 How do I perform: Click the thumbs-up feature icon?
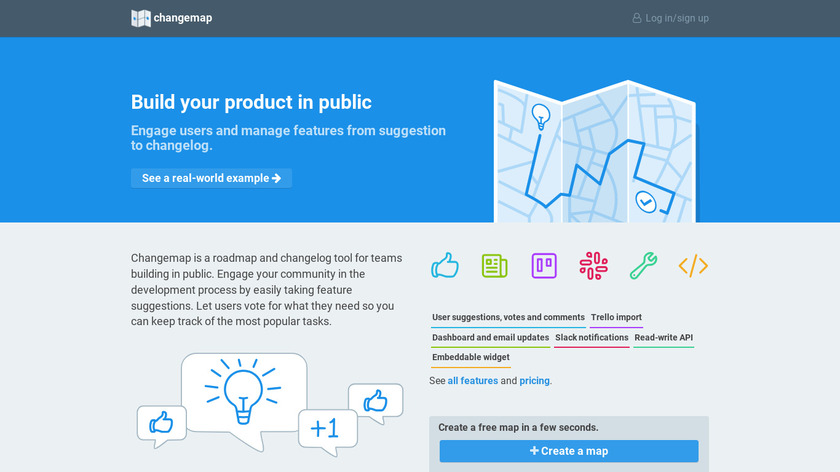tap(445, 265)
